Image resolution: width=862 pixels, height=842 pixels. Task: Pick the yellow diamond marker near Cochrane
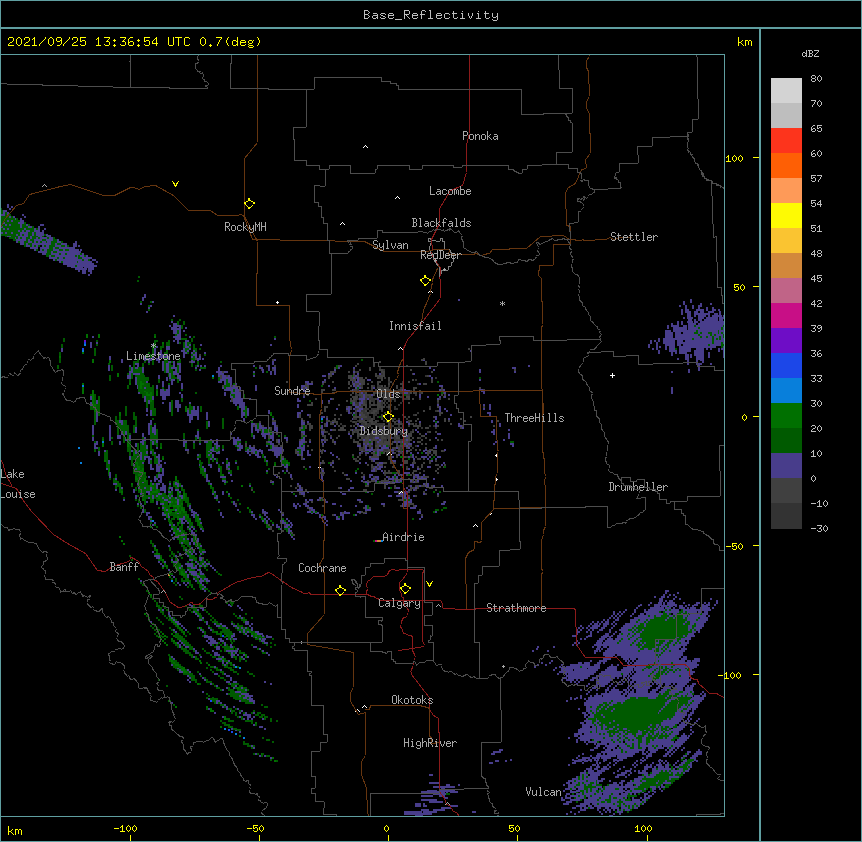pyautogui.click(x=340, y=590)
